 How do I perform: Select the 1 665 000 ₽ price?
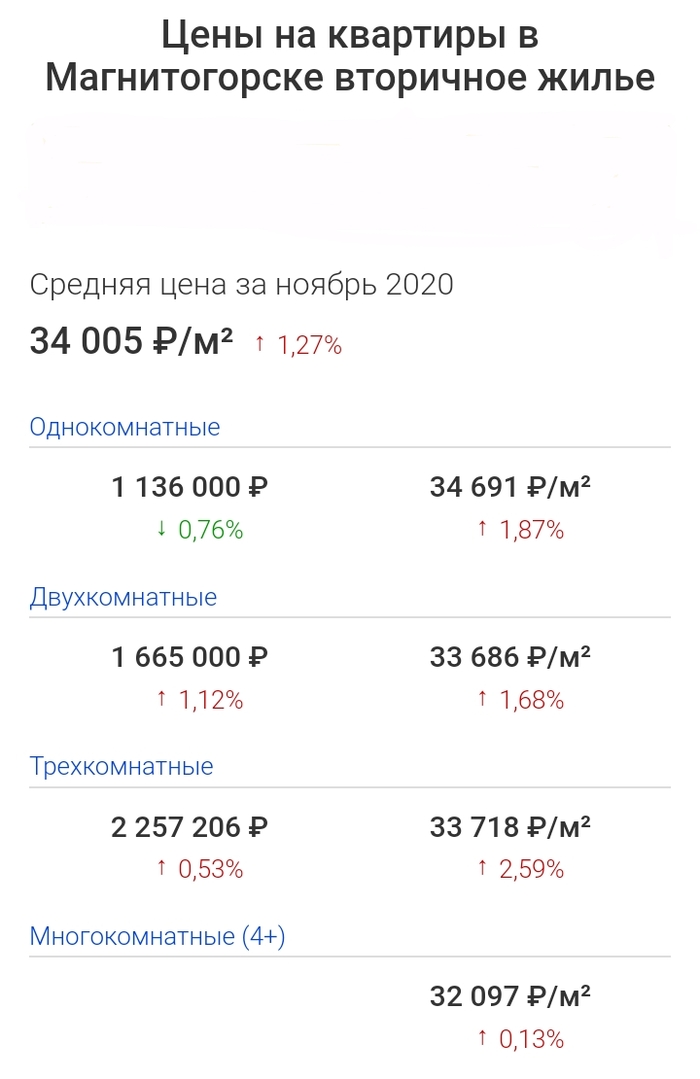point(190,658)
